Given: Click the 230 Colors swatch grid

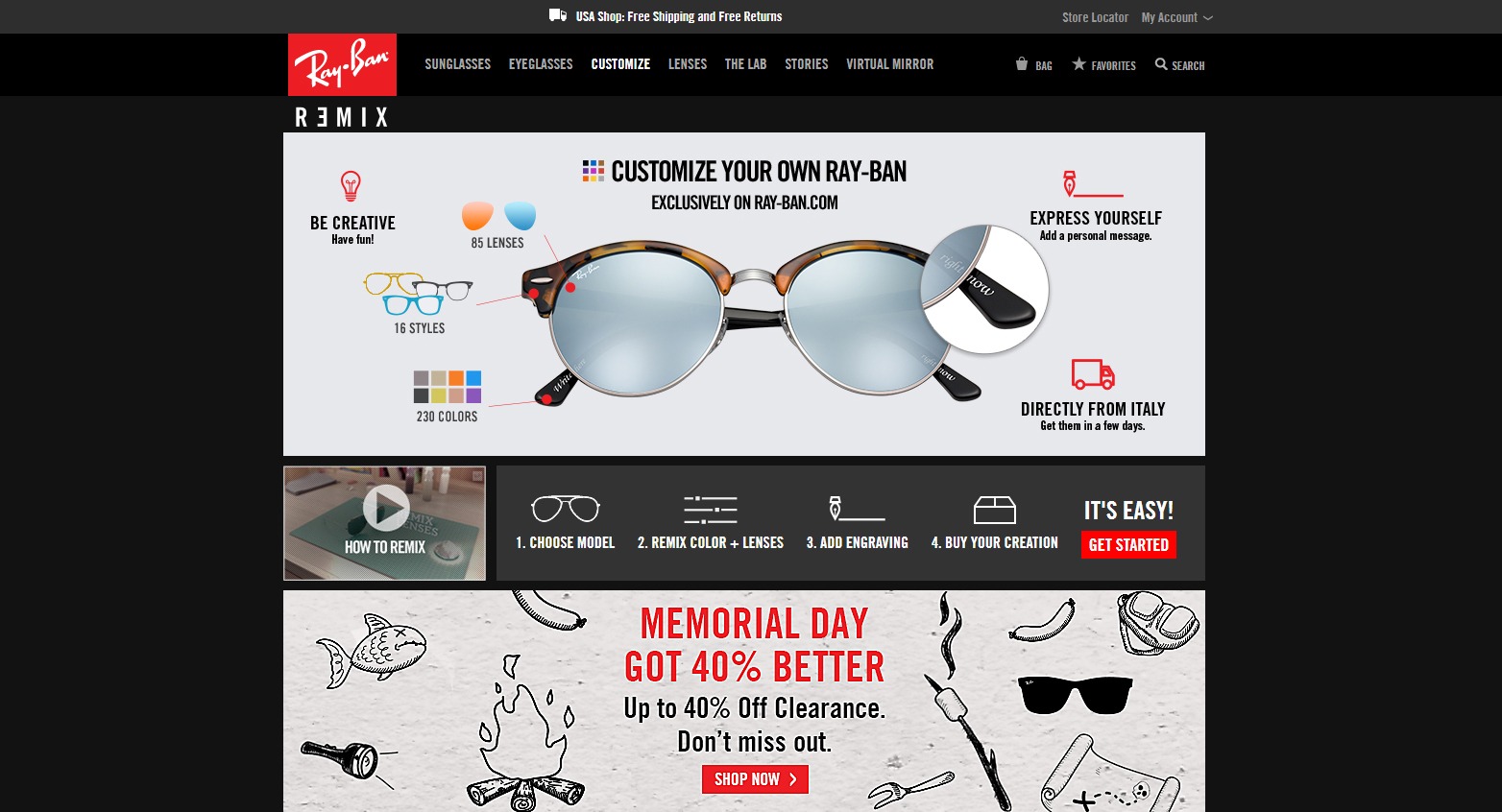Looking at the screenshot, I should (448, 387).
